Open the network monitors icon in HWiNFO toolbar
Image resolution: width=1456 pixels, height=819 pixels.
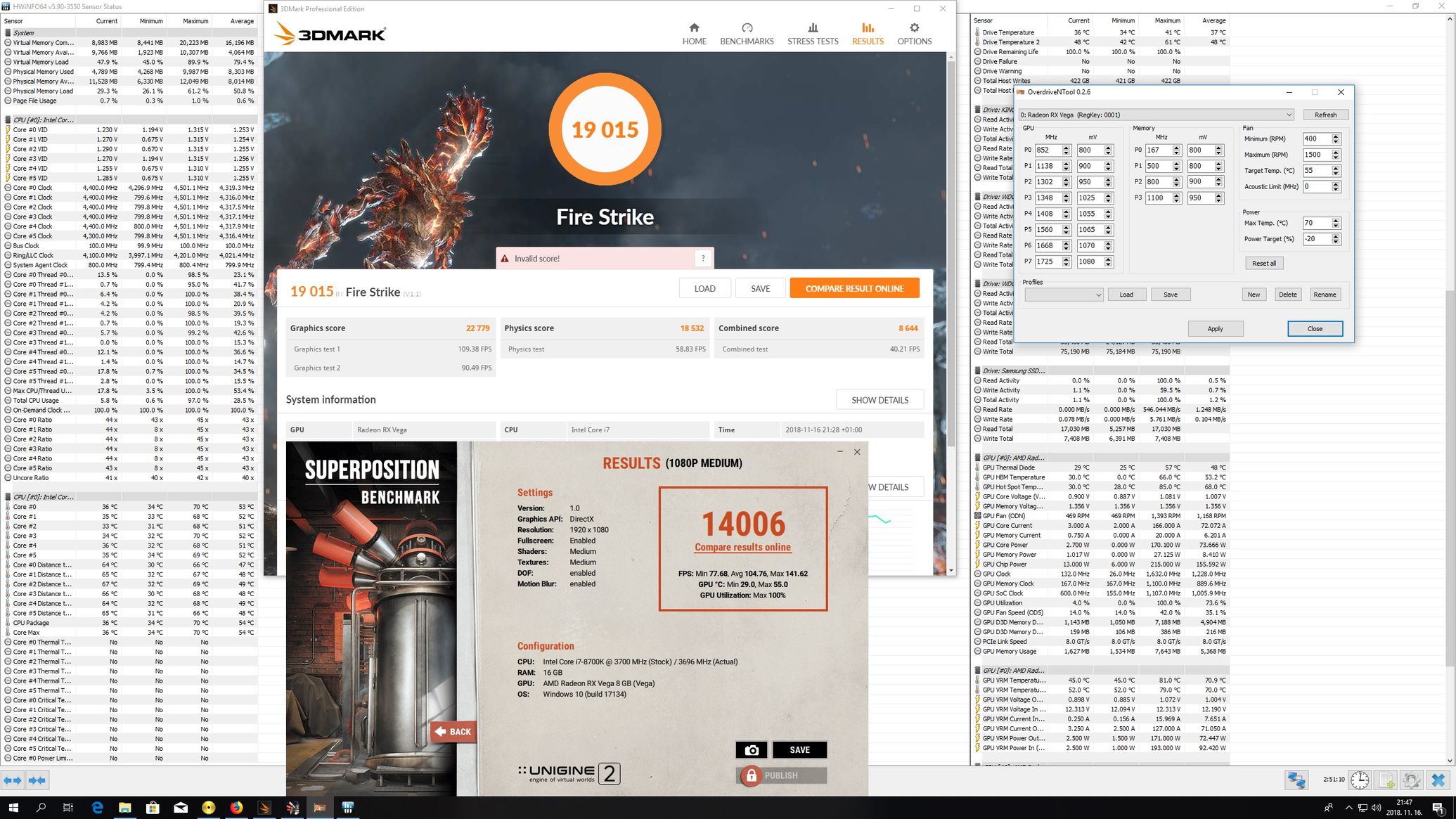(1296, 780)
